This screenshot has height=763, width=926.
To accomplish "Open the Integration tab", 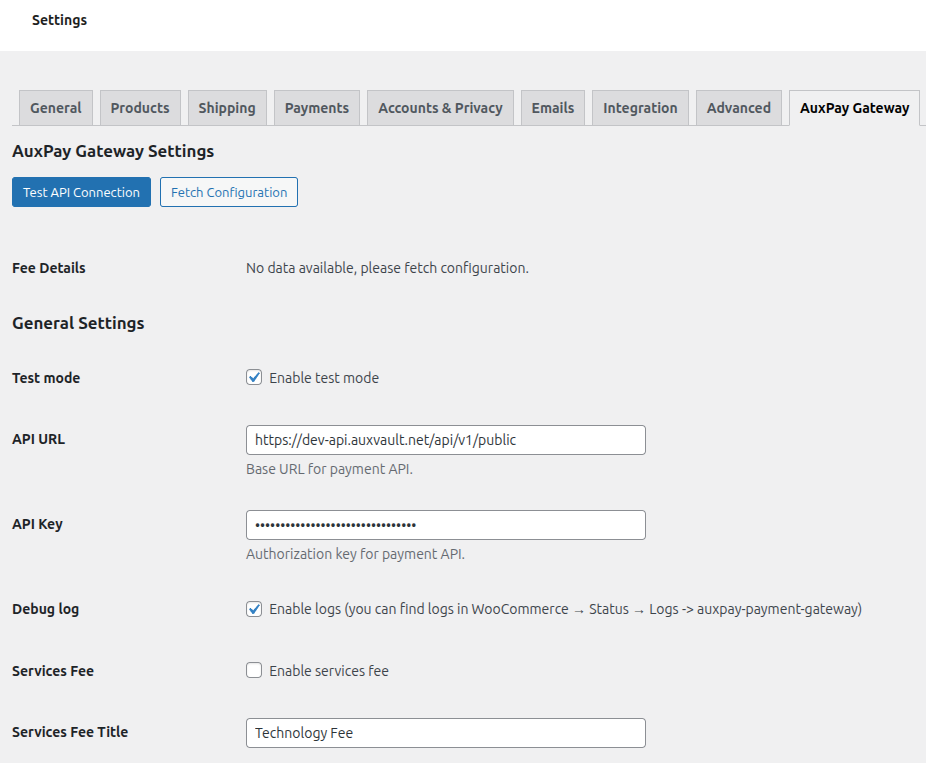I will click(x=640, y=107).
